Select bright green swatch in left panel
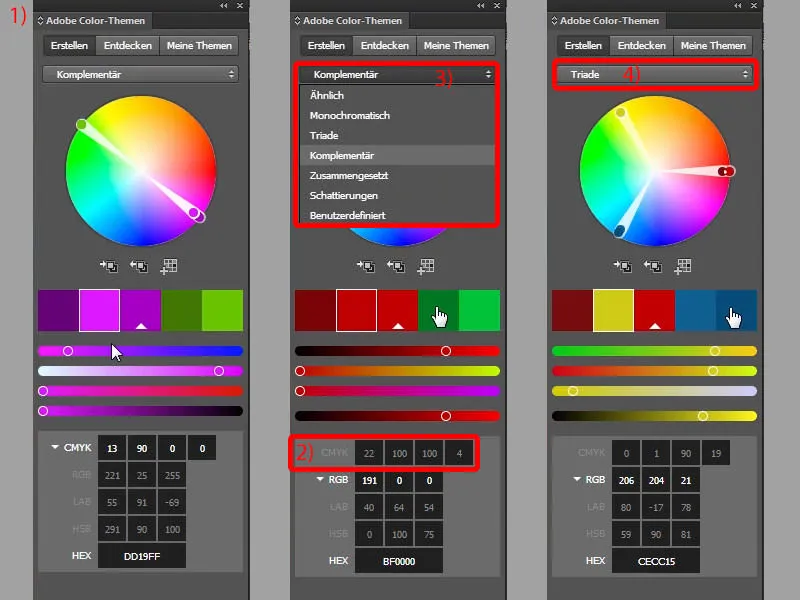Screen dimensions: 800x600 (x=222, y=310)
